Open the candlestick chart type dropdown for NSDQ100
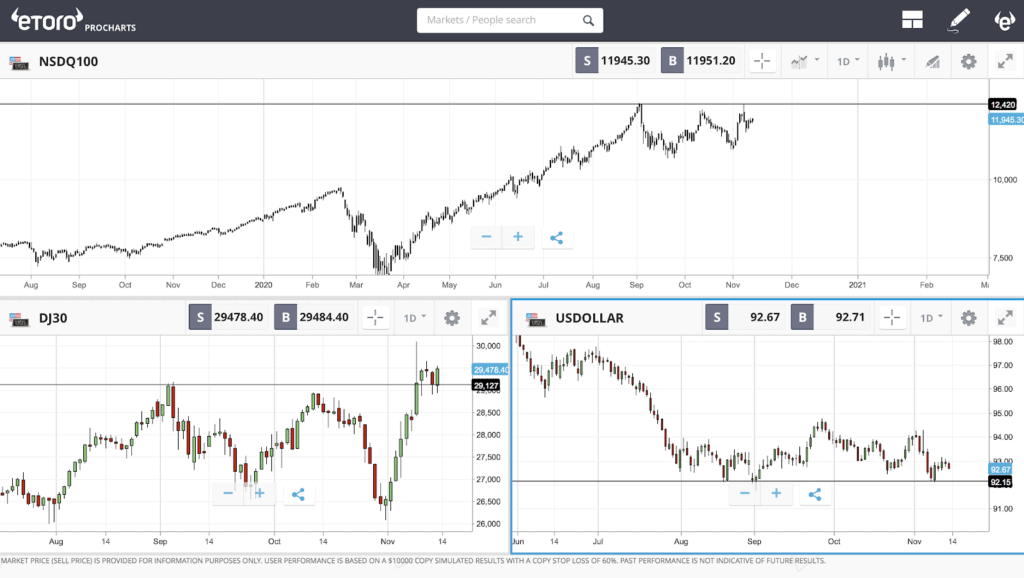 [891, 61]
